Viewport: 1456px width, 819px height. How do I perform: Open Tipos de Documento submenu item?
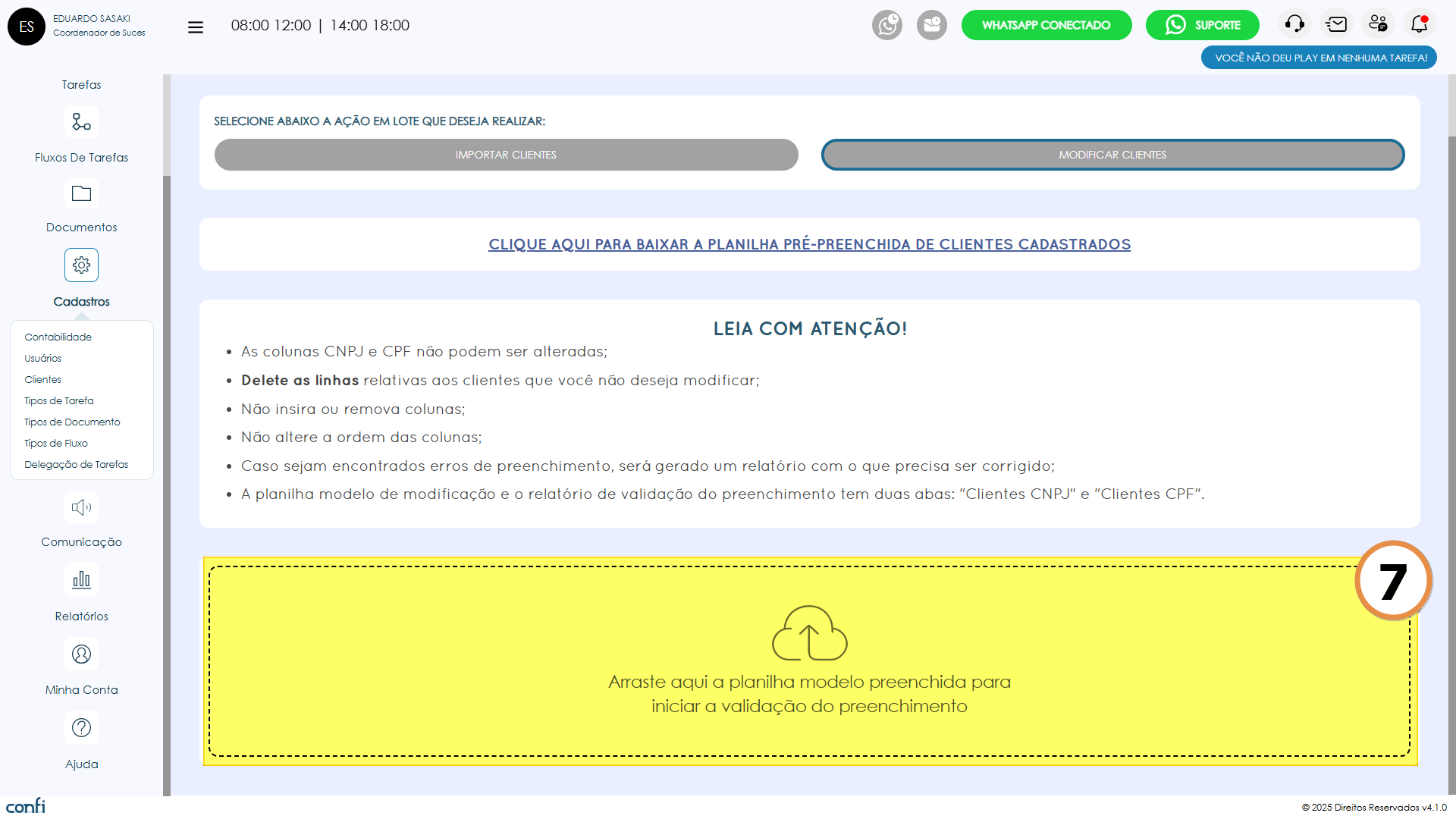[72, 422]
